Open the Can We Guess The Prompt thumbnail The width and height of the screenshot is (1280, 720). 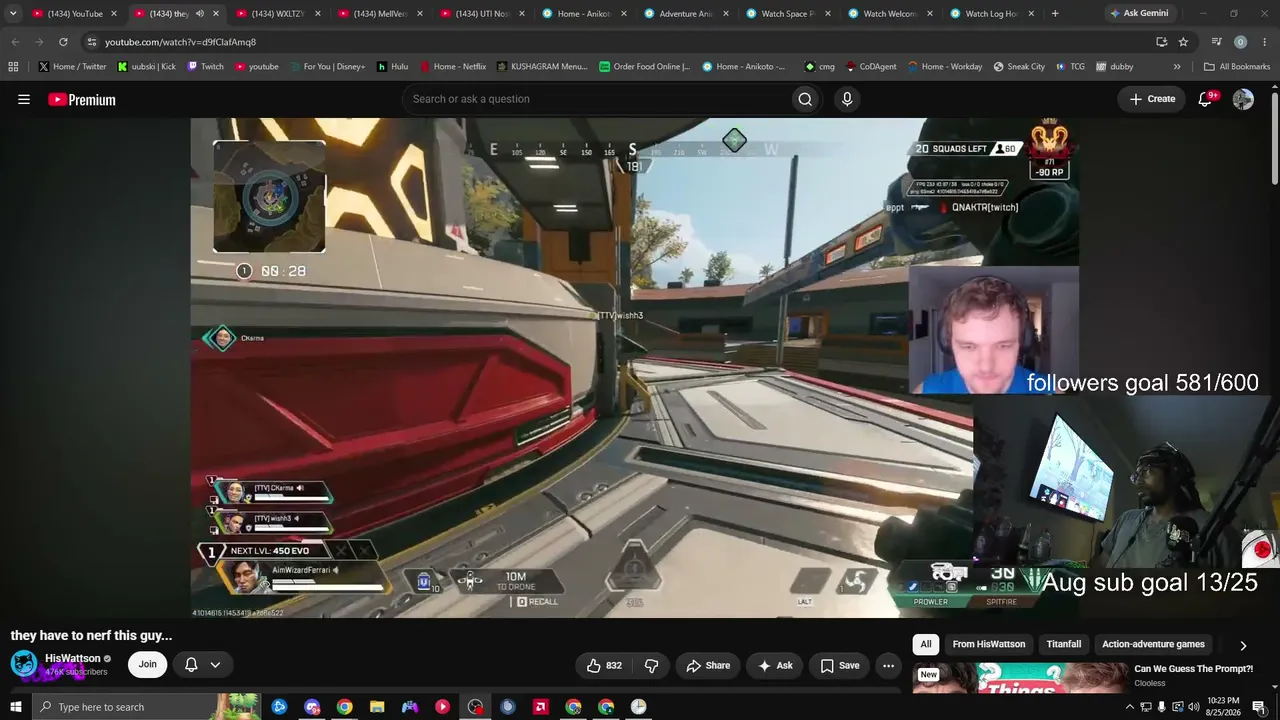pyautogui.click(x=1018, y=677)
